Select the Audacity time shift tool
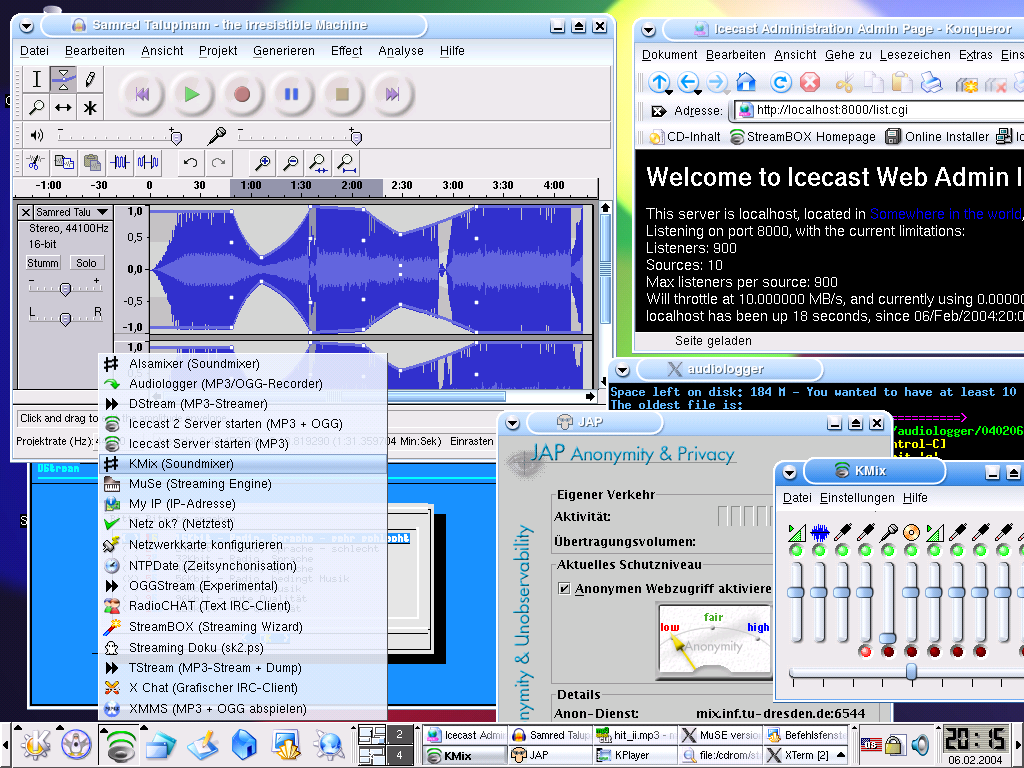The image size is (1024, 768). (63, 107)
